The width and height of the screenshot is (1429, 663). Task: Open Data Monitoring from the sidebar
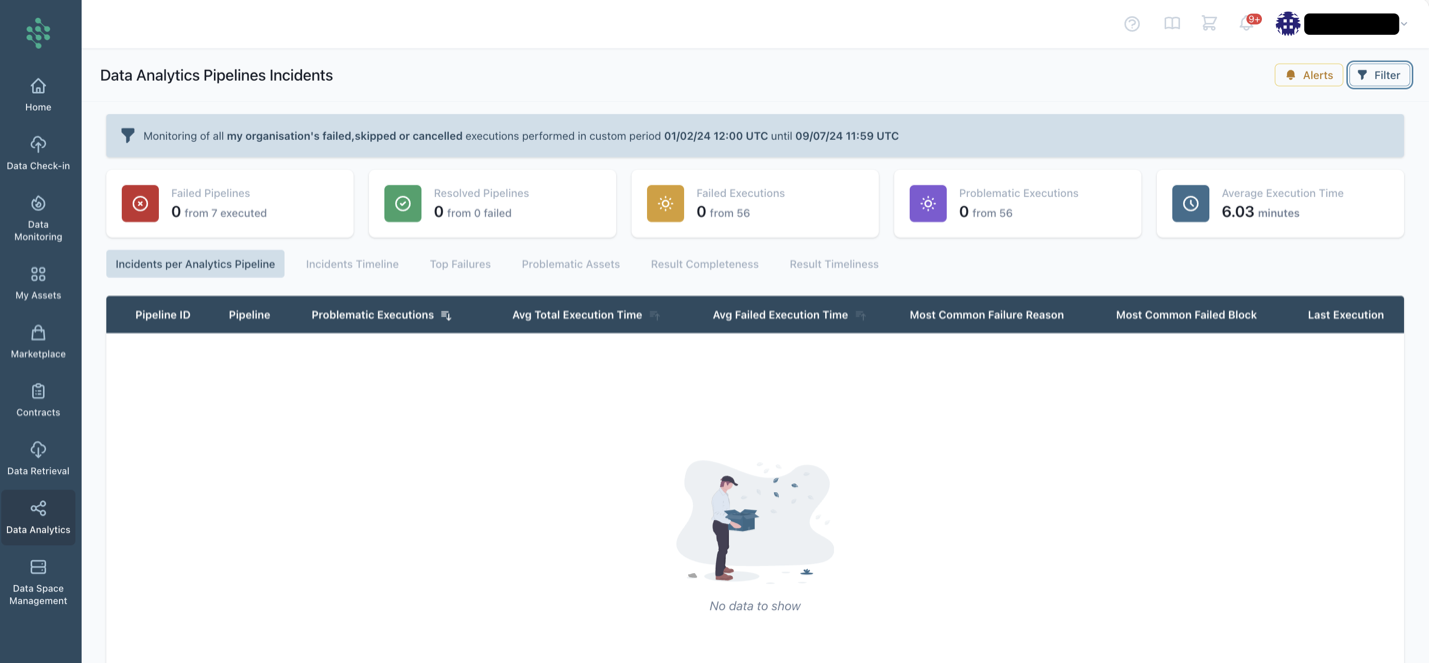coord(38,217)
